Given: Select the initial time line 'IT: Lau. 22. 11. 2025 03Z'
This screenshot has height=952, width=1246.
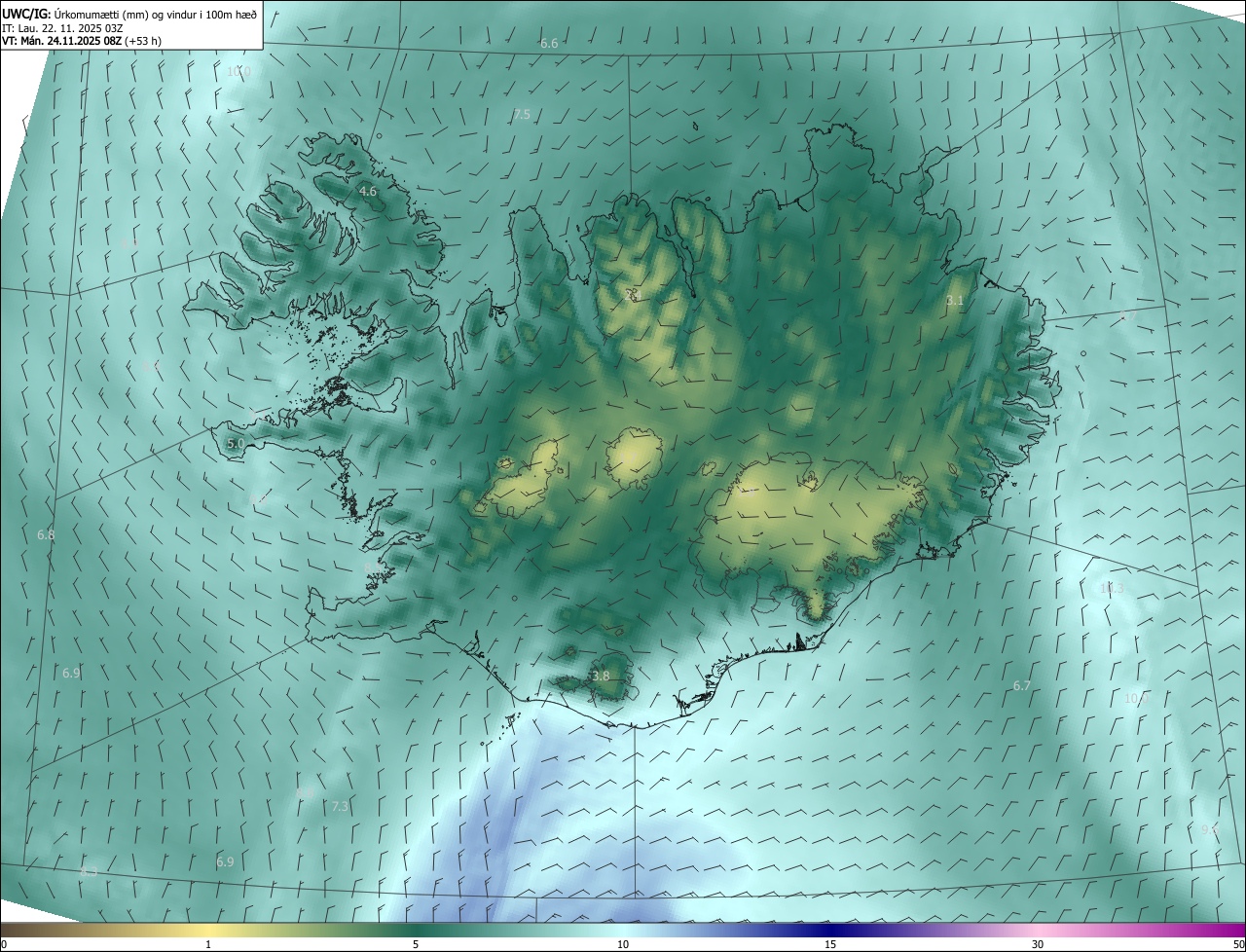Looking at the screenshot, I should point(62,28).
